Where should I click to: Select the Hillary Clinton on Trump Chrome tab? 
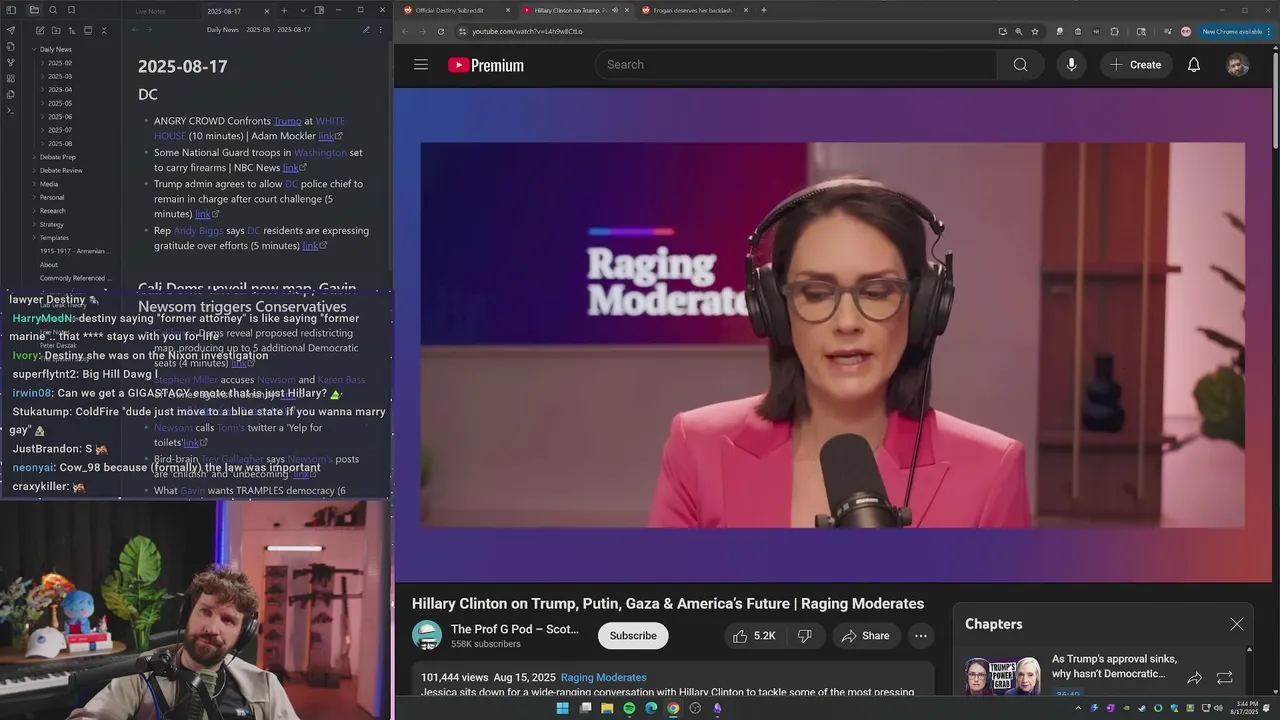pos(576,10)
